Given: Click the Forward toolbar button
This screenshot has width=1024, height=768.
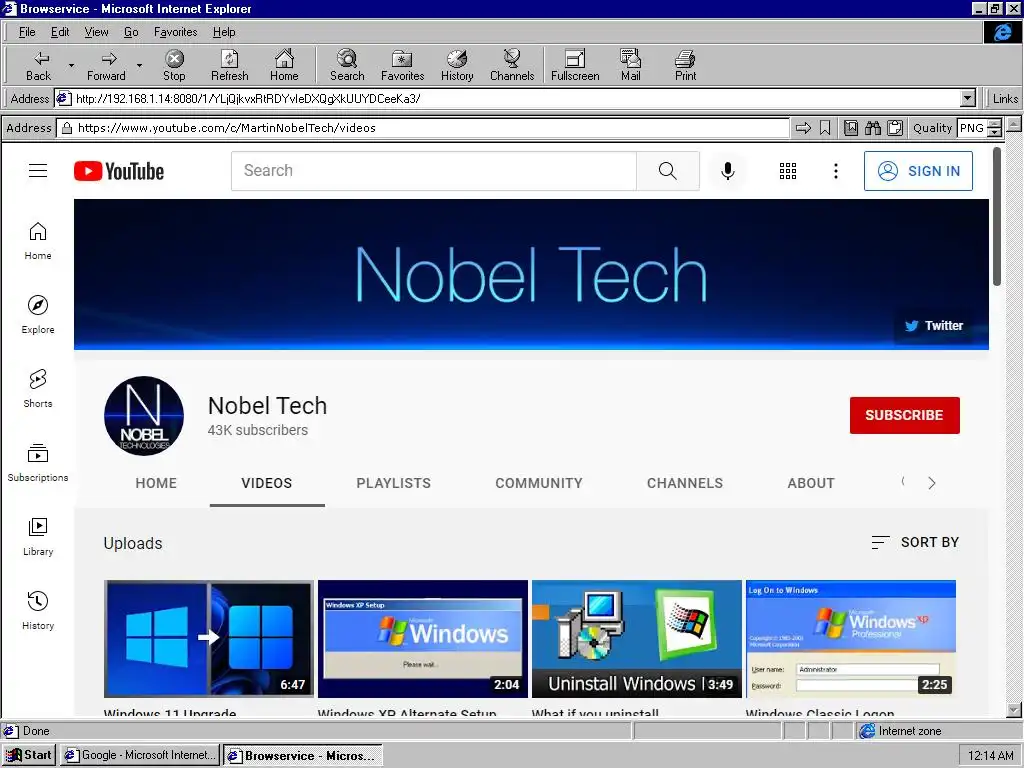Looking at the screenshot, I should pos(106,65).
